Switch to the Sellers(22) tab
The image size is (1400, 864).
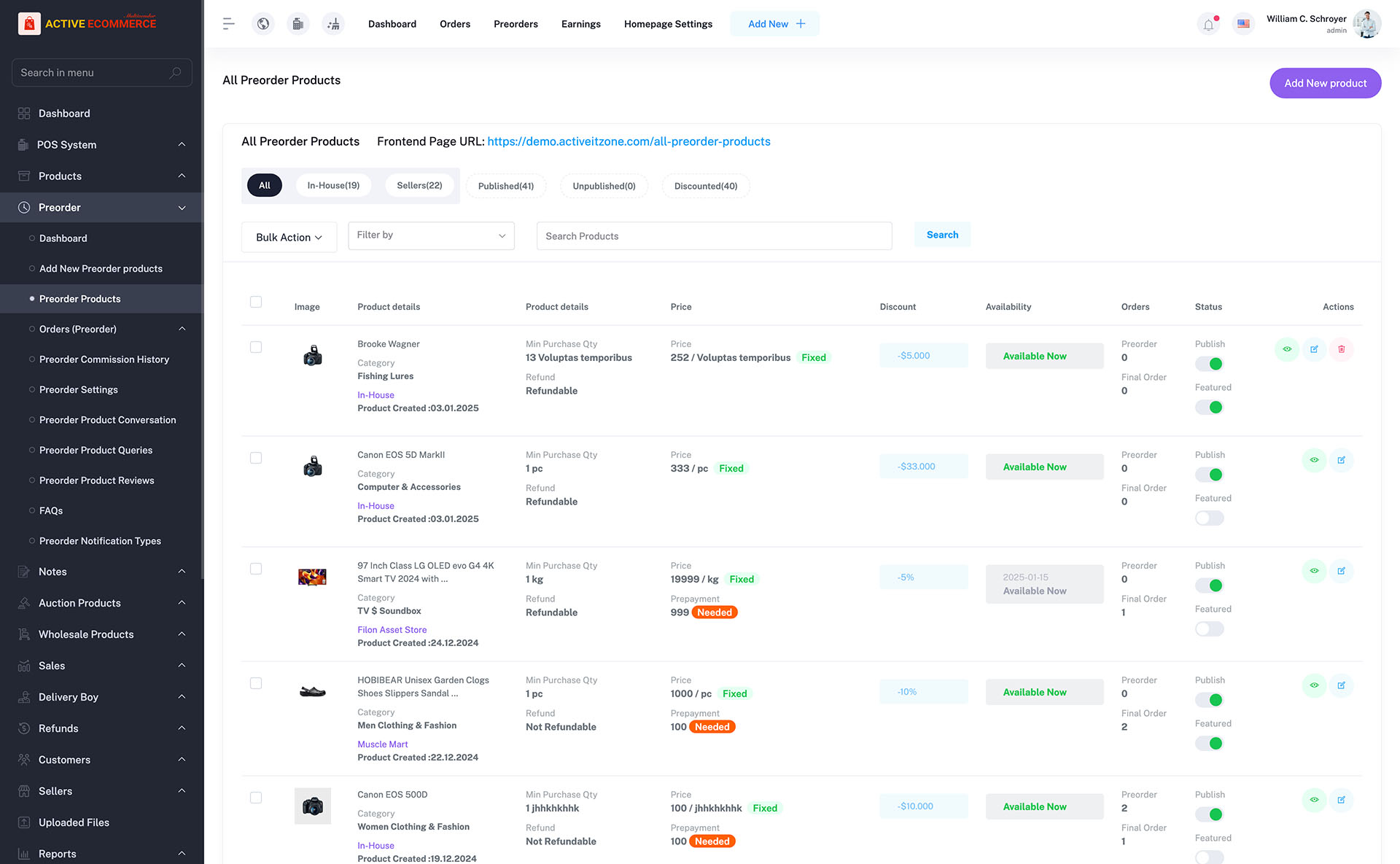click(419, 185)
